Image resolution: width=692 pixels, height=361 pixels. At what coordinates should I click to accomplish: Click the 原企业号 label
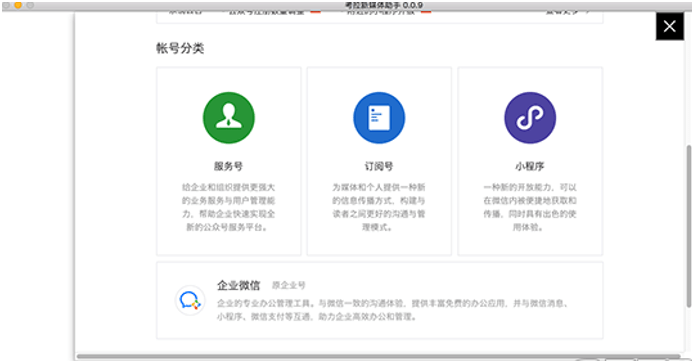[289, 286]
